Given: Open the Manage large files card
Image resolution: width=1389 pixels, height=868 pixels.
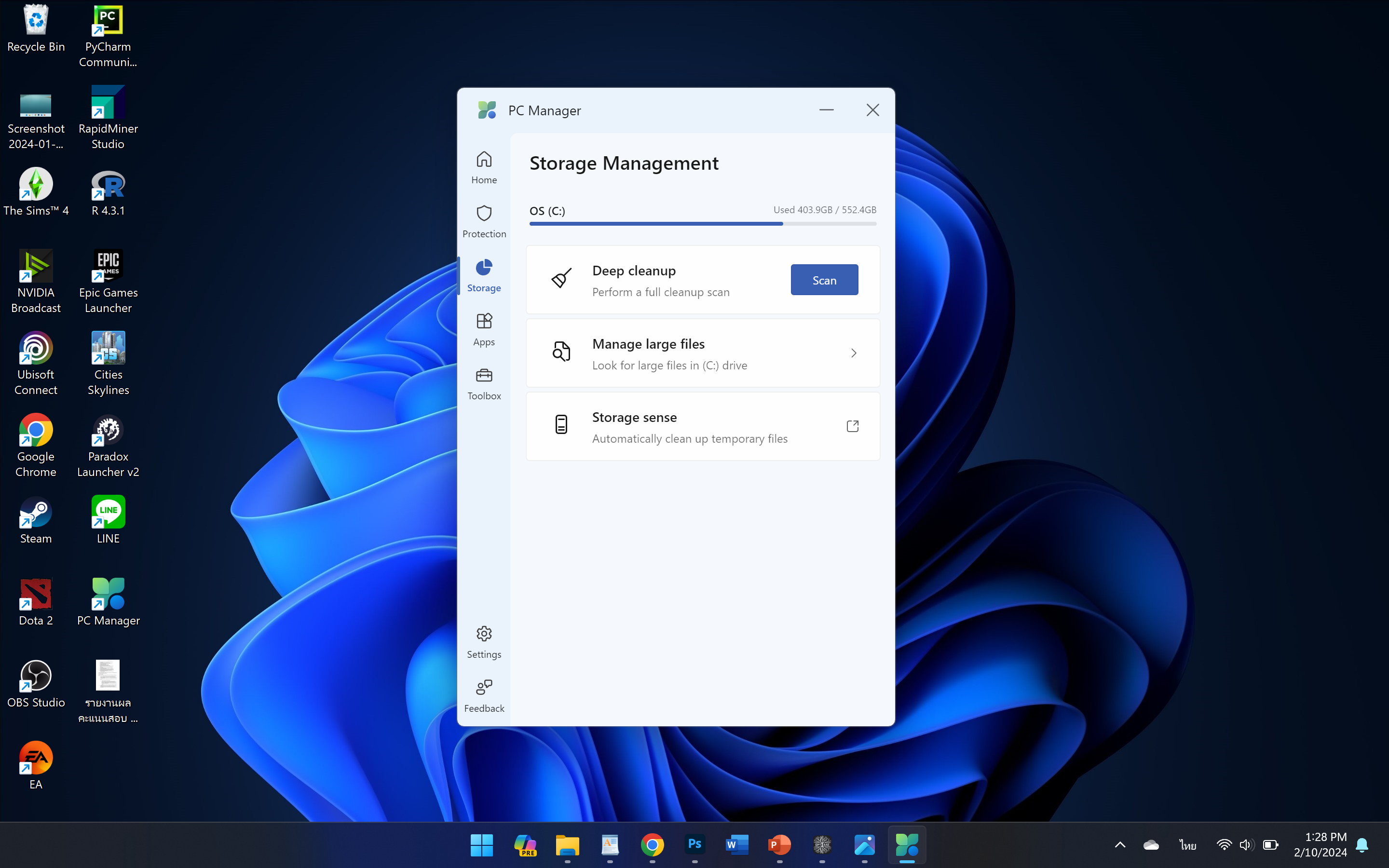Looking at the screenshot, I should (703, 353).
